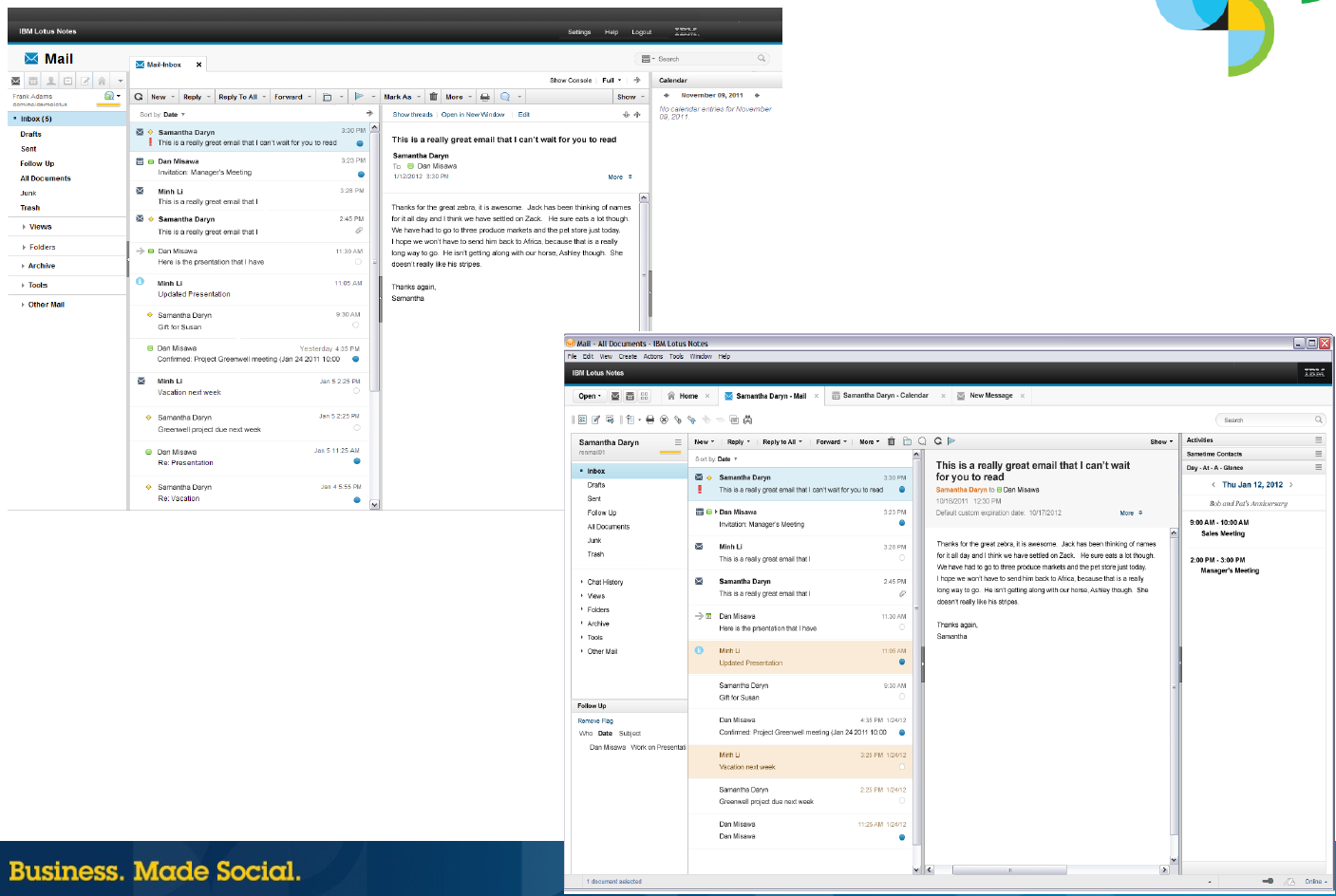Toggle read circle on Notes client 'Gift for Susan'

(902, 697)
